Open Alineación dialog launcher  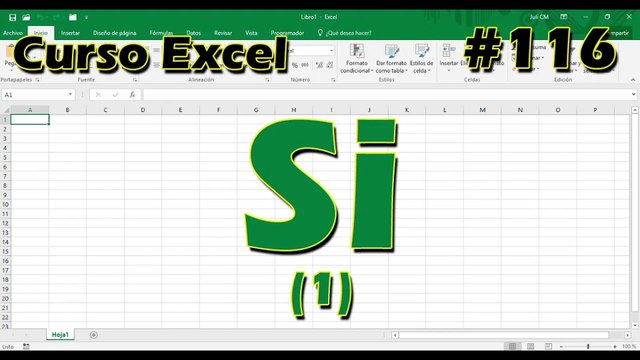pyautogui.click(x=267, y=80)
